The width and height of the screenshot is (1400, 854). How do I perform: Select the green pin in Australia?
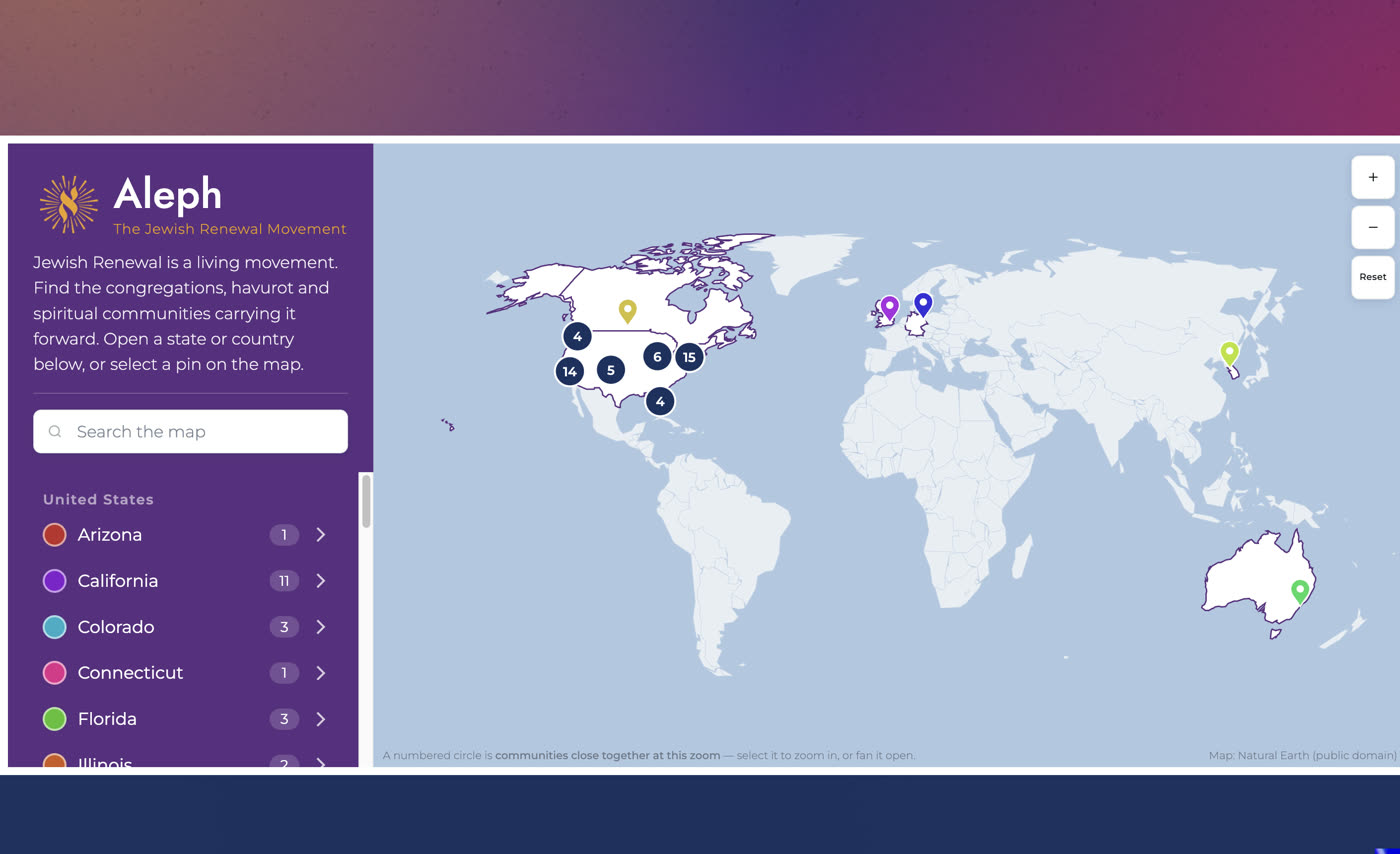coord(1300,591)
